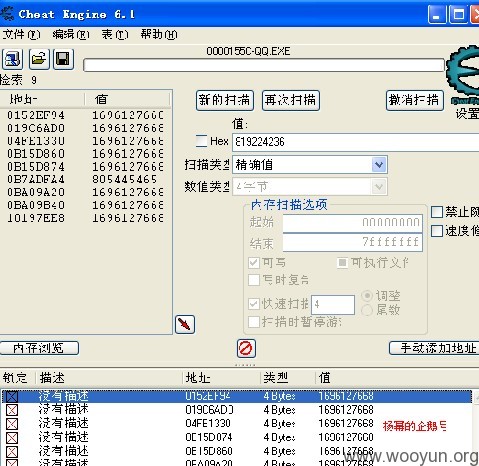Open the 帮助 menu
The image size is (479, 466).
[159, 34]
